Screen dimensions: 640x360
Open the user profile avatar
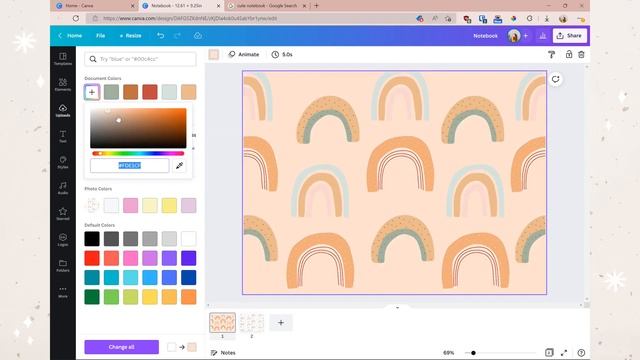pos(514,36)
